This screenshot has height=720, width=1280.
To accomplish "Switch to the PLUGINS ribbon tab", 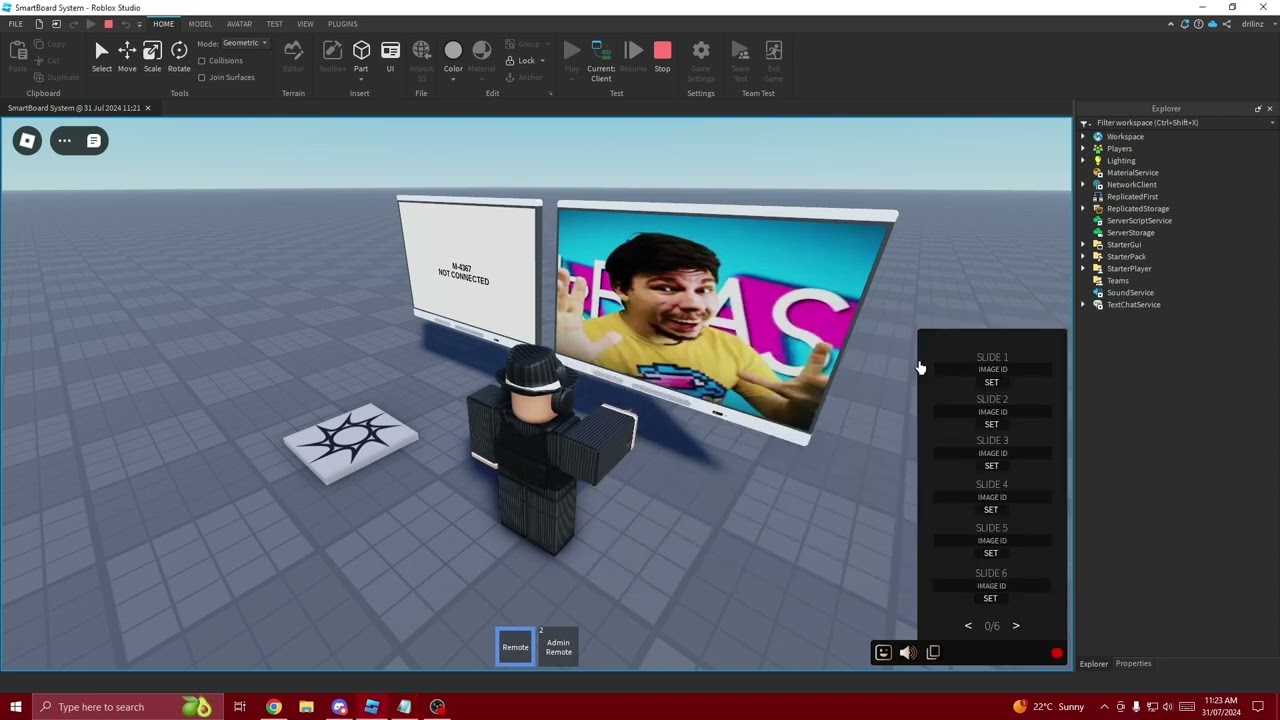I will coord(342,24).
